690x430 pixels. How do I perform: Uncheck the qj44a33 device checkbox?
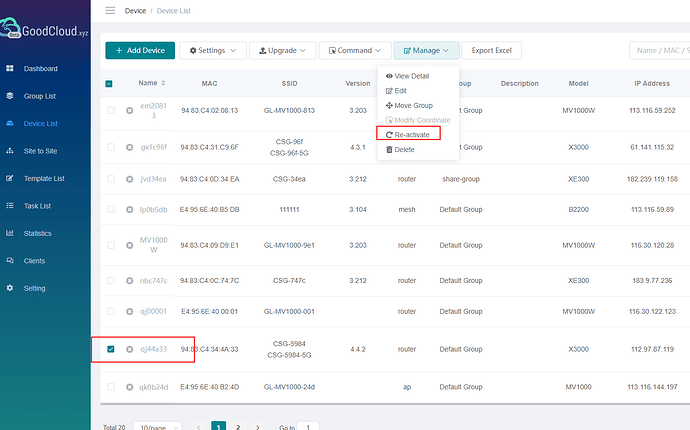(x=110, y=349)
